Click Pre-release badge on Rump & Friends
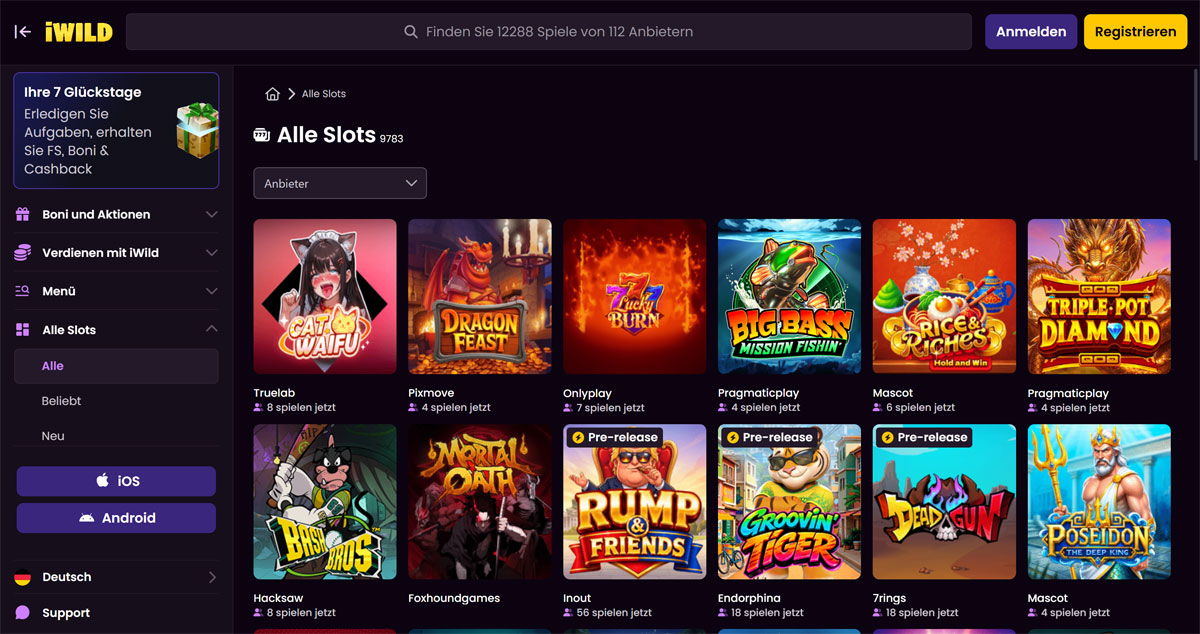This screenshot has height=634, width=1200. (x=614, y=437)
